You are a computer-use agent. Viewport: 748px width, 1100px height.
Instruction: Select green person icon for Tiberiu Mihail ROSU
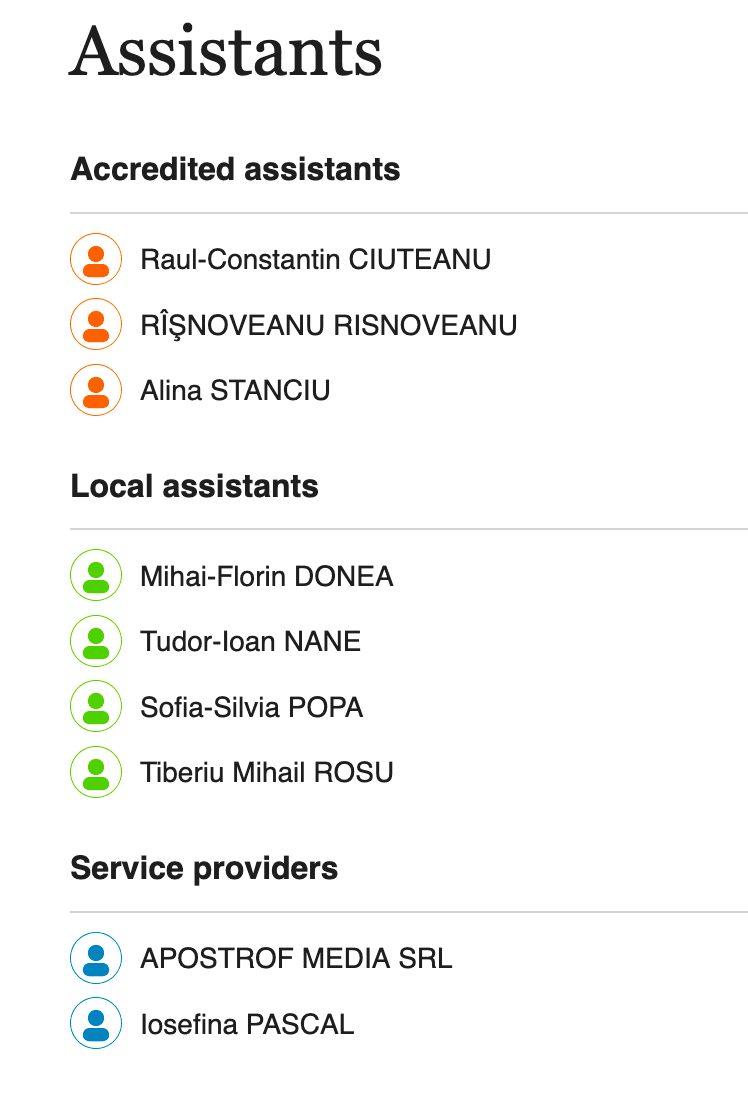(x=96, y=772)
